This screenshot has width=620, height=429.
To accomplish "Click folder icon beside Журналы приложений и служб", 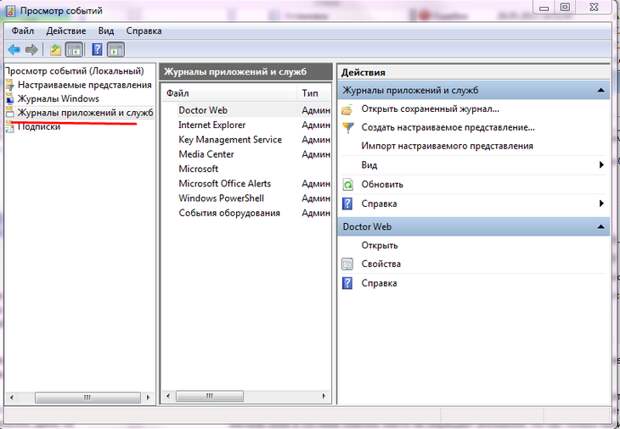I will click(x=10, y=113).
